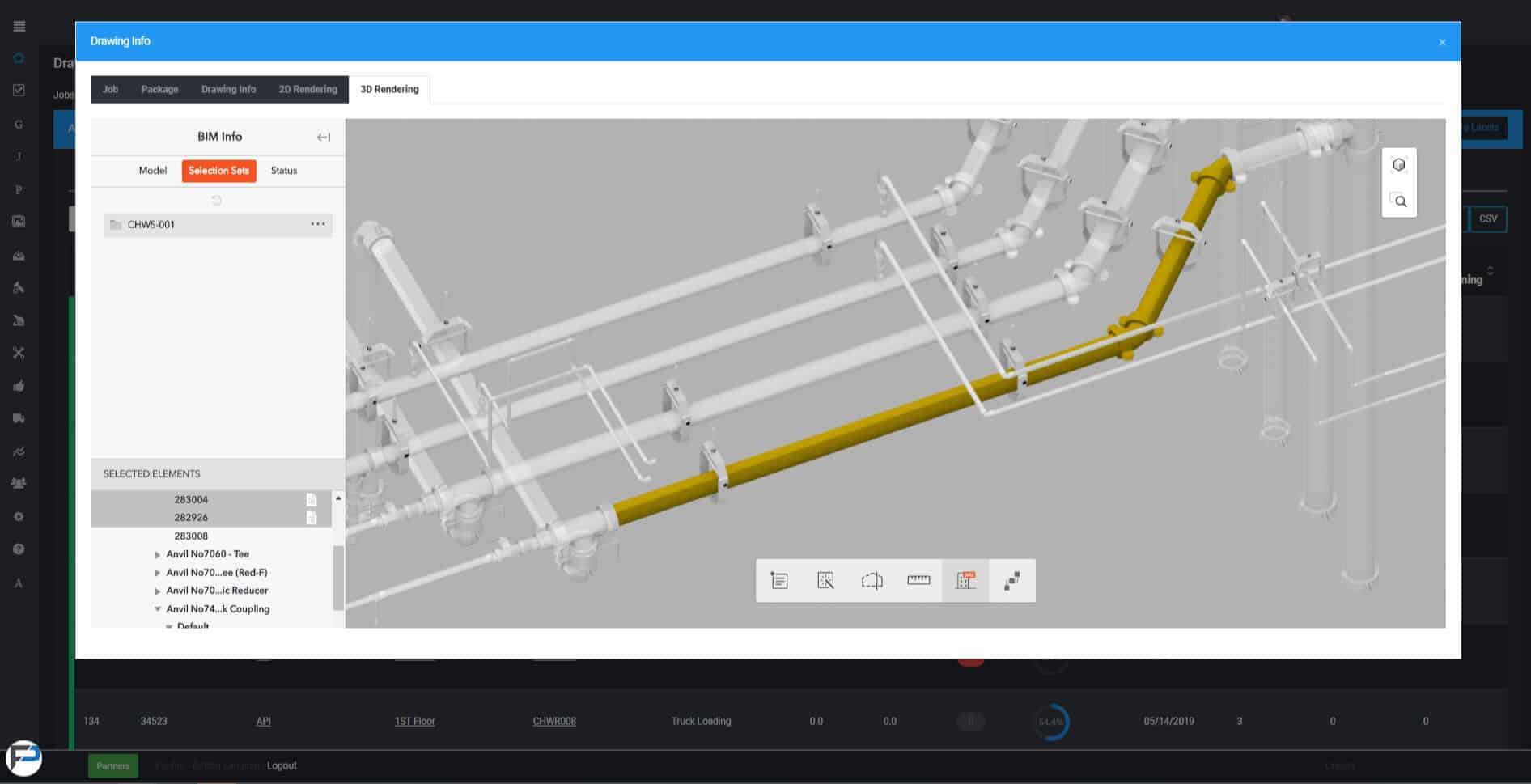Select element 283008 in the list
Screen dimensions: 1531x784
pyautogui.click(x=191, y=536)
